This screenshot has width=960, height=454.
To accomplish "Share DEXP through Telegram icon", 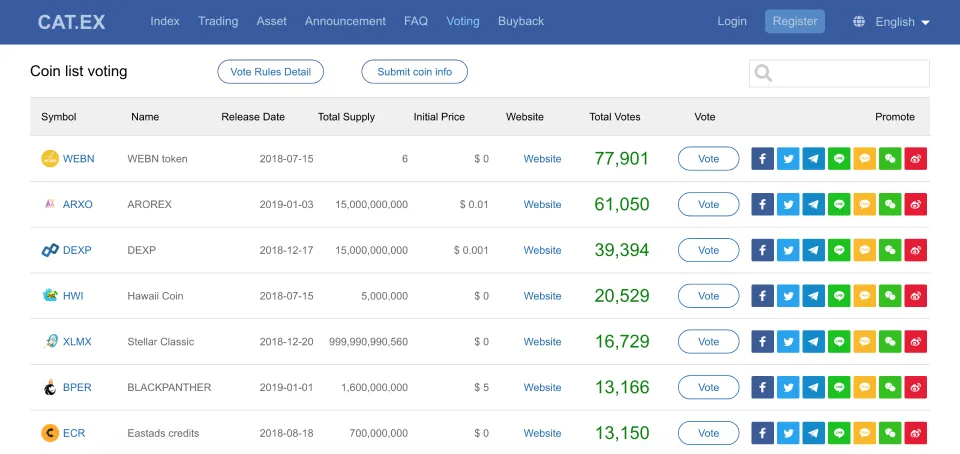I will [x=814, y=250].
